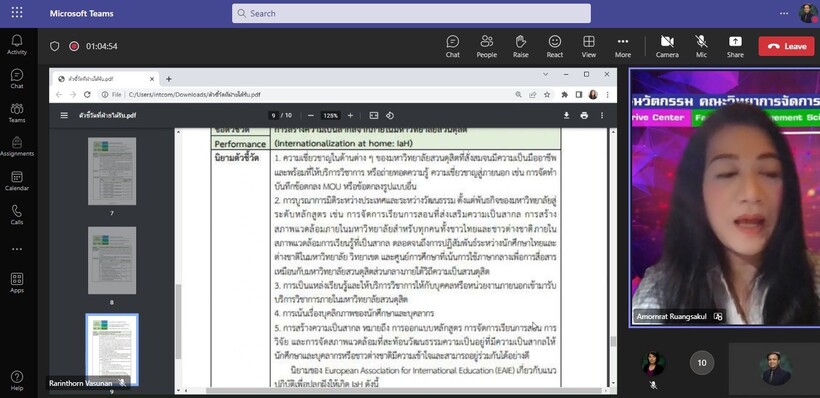Open Calendar in the Teams sidebar
This screenshot has width=820, height=398.
(x=17, y=181)
